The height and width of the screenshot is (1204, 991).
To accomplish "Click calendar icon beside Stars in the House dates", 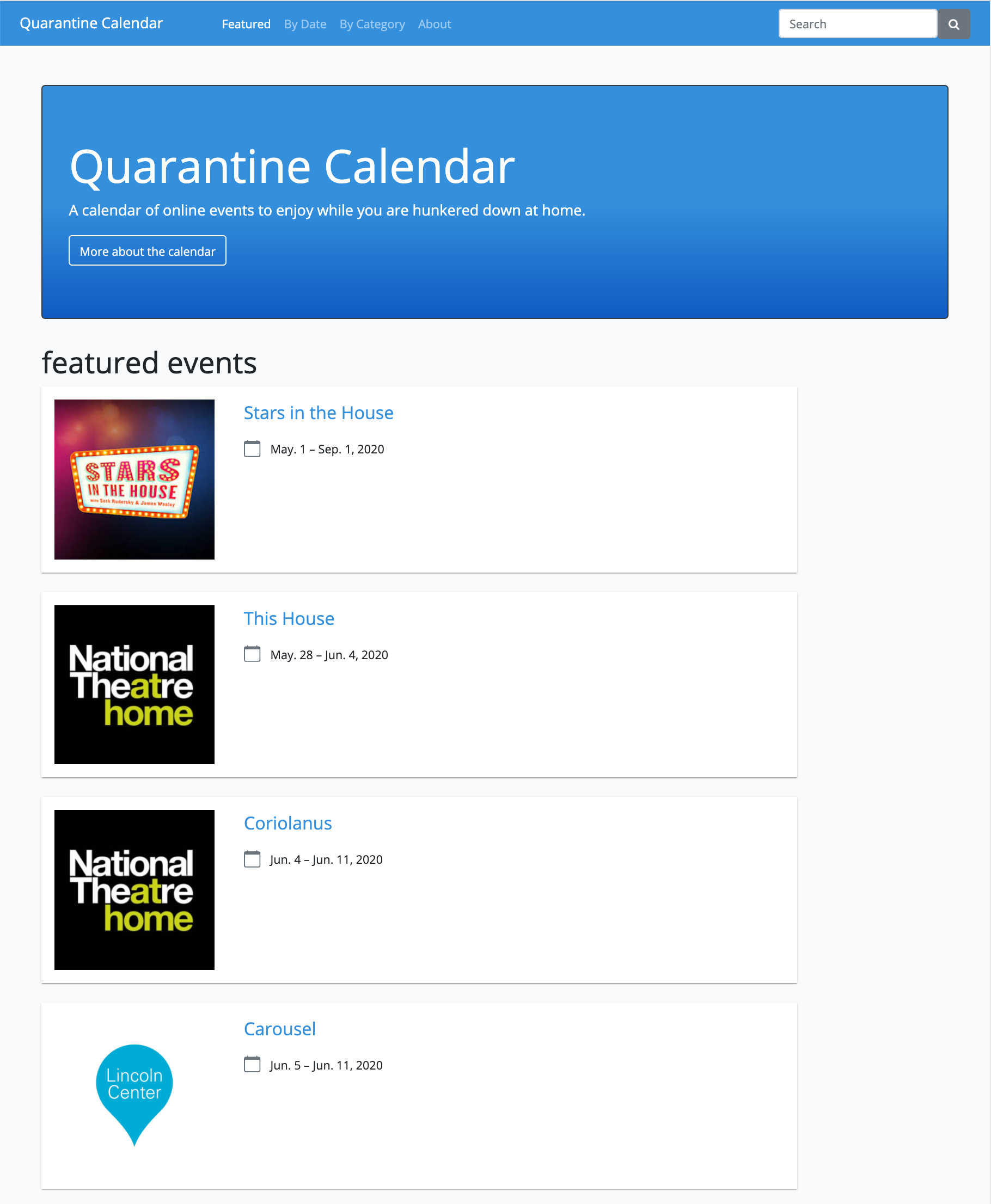I will tap(252, 449).
